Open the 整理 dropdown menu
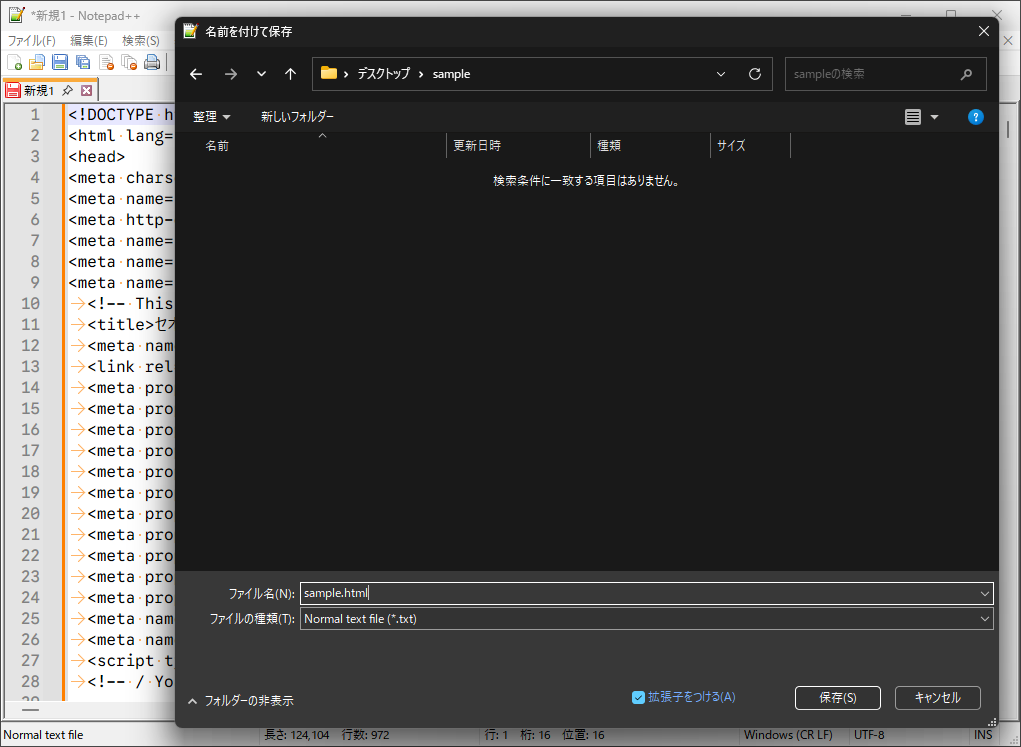 click(x=211, y=117)
